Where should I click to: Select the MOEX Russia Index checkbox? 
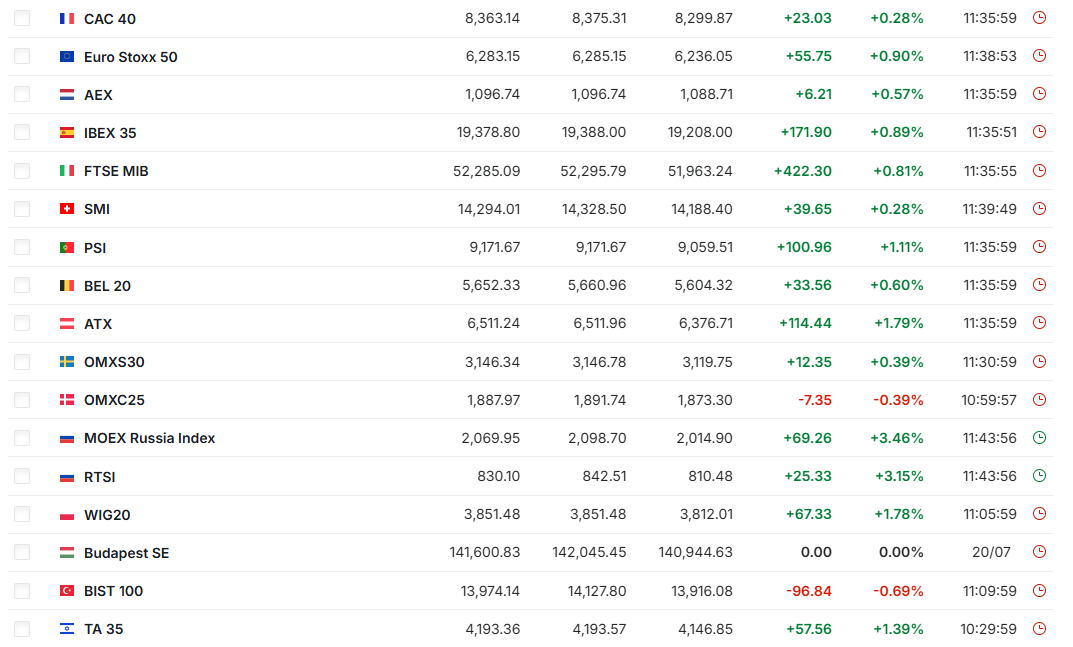click(22, 437)
